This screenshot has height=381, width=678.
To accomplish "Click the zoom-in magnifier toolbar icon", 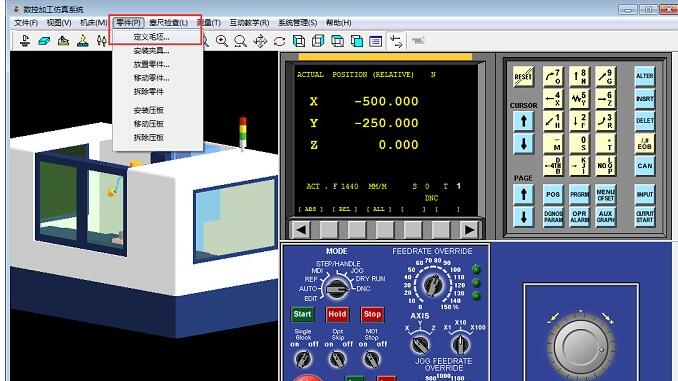I will tap(222, 41).
